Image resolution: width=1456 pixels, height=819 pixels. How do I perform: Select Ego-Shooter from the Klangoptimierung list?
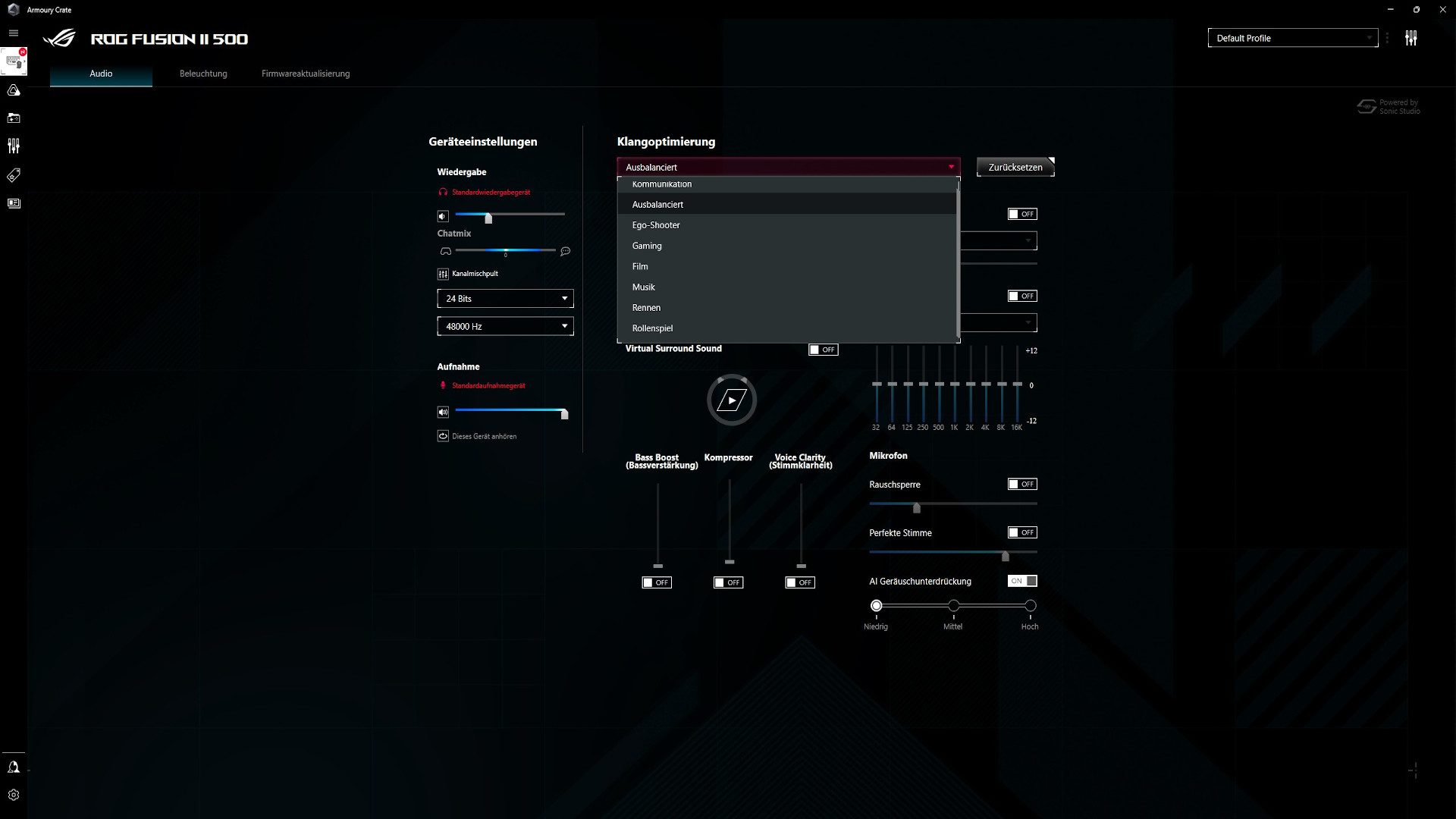click(x=656, y=224)
